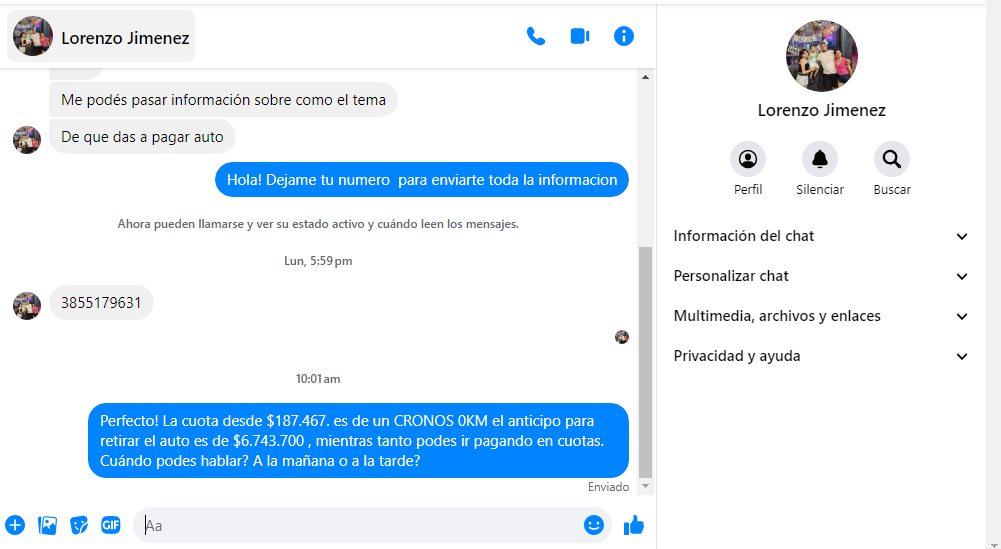Expand Privacidad y ayuda section
The width and height of the screenshot is (1001, 549).
pyautogui.click(x=821, y=356)
